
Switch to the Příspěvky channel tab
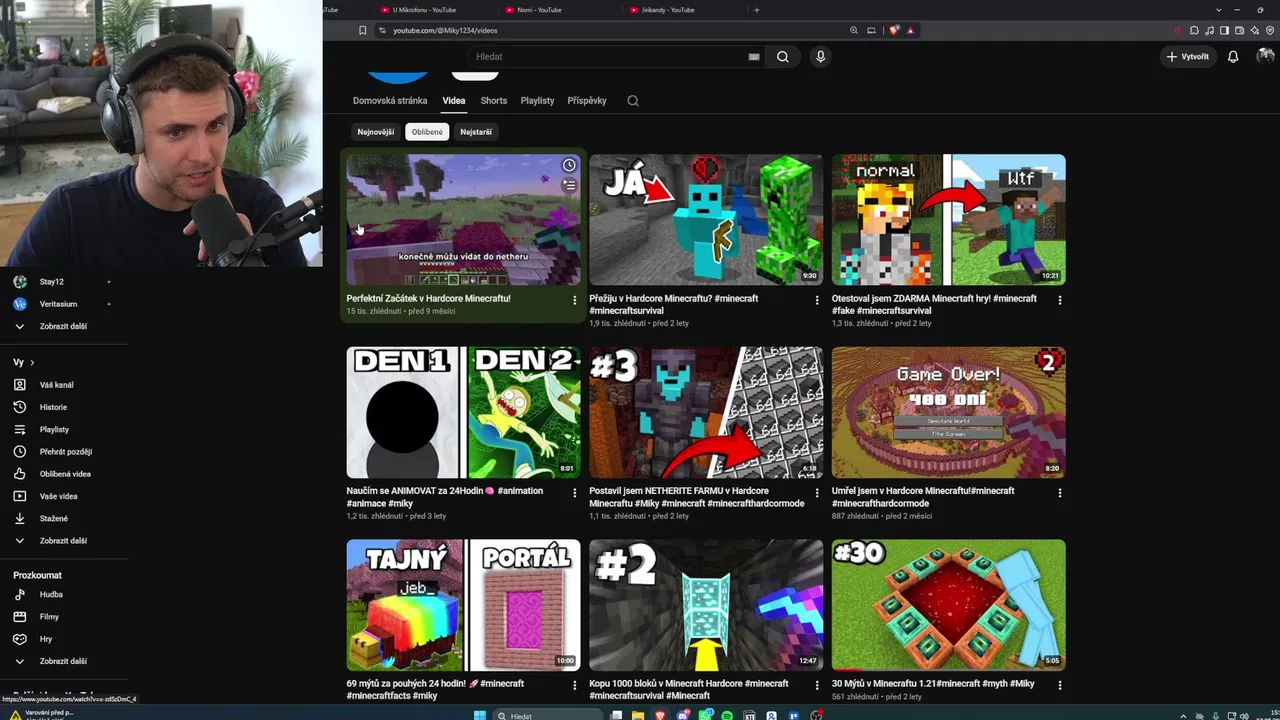(x=587, y=101)
